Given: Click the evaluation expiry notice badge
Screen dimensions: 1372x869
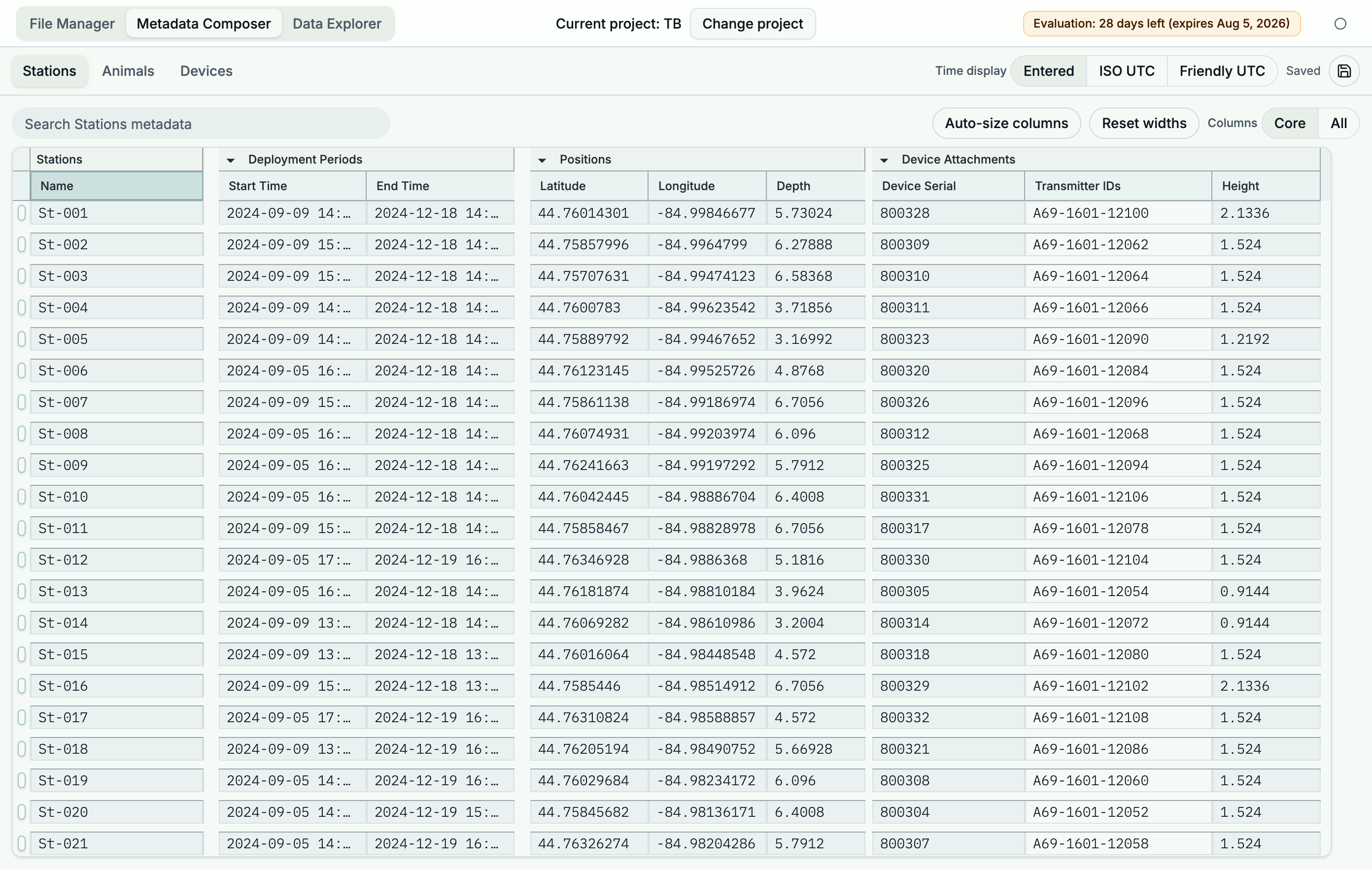Looking at the screenshot, I should [x=1161, y=24].
